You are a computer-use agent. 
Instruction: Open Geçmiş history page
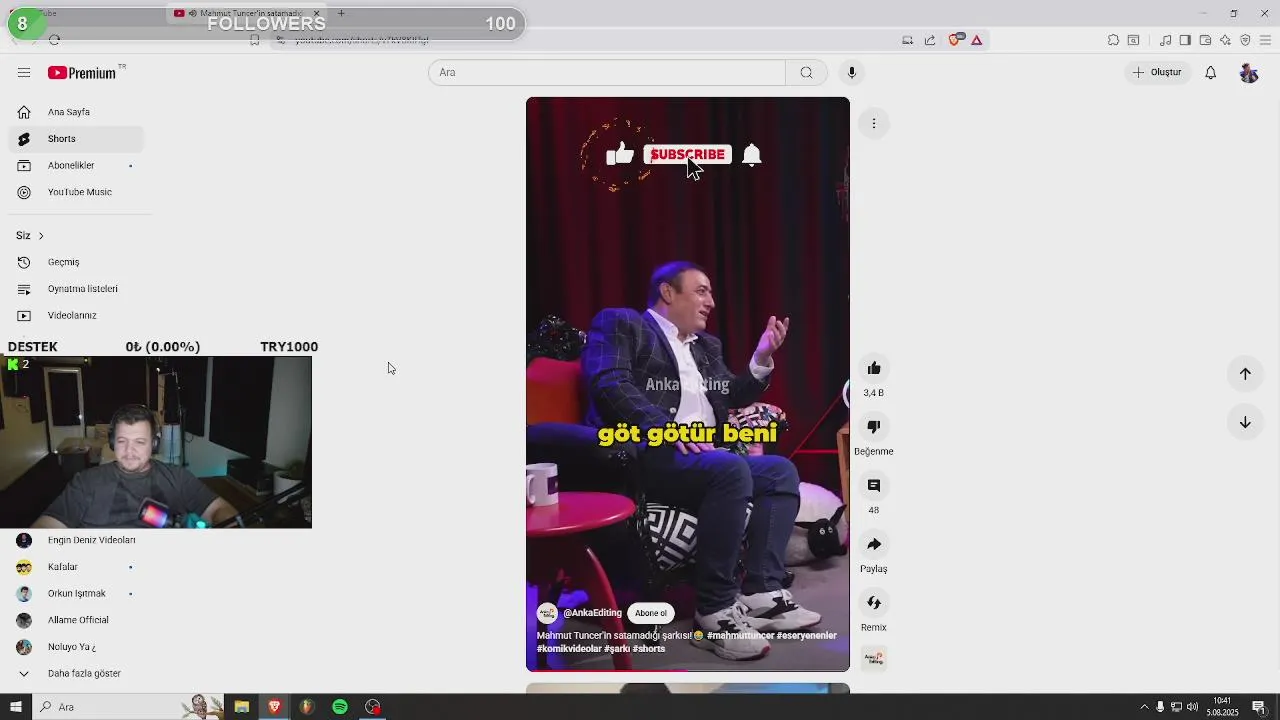76,262
